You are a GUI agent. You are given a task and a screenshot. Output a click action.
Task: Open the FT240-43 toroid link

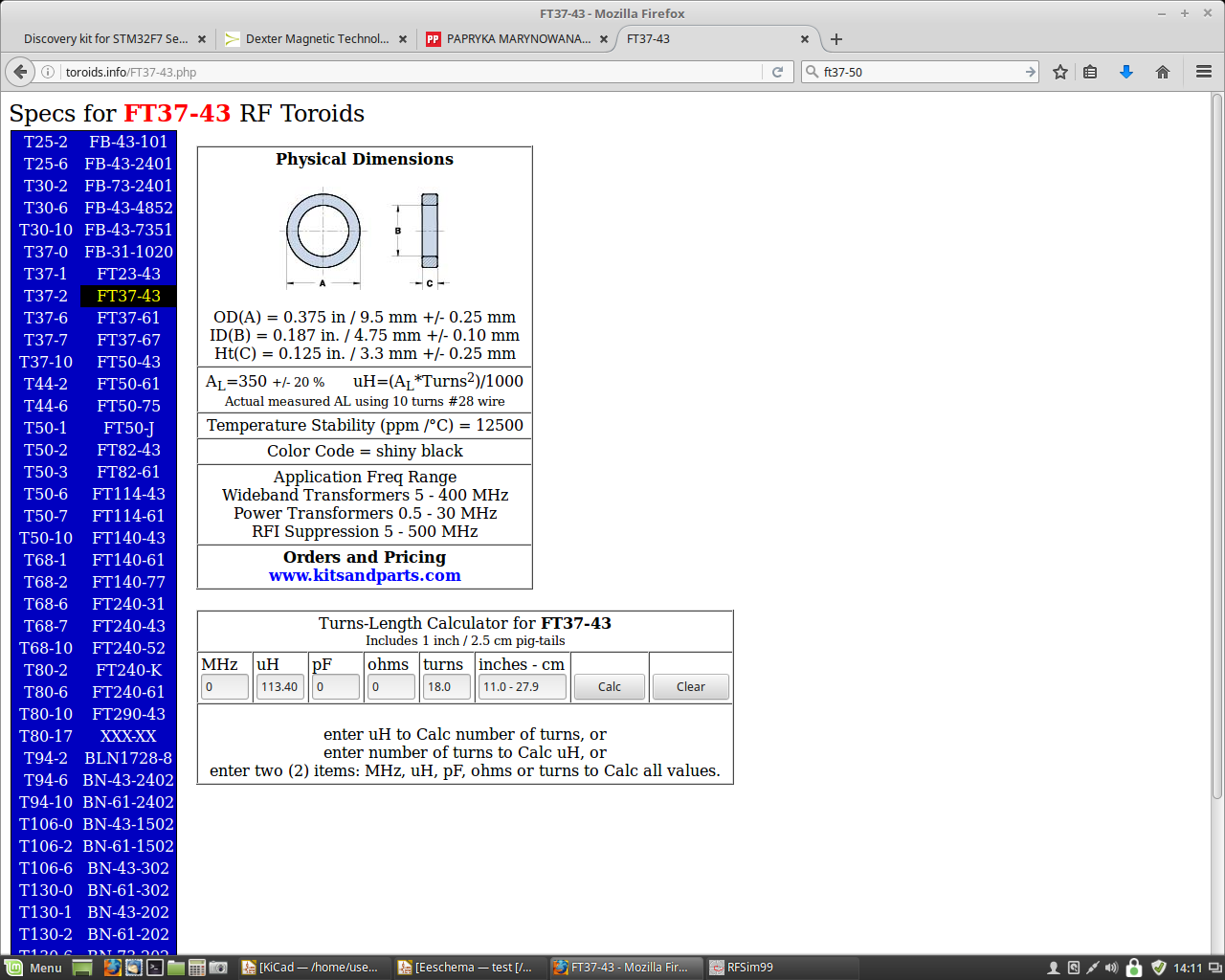point(128,626)
